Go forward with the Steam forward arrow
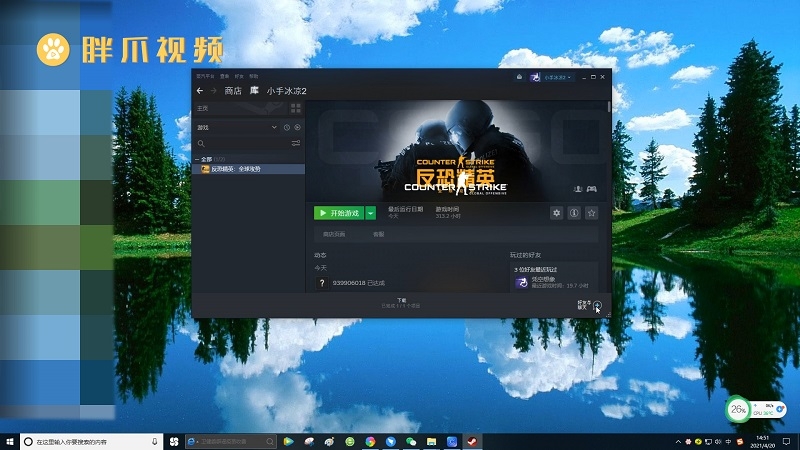The width and height of the screenshot is (800, 450). pyautogui.click(x=214, y=91)
